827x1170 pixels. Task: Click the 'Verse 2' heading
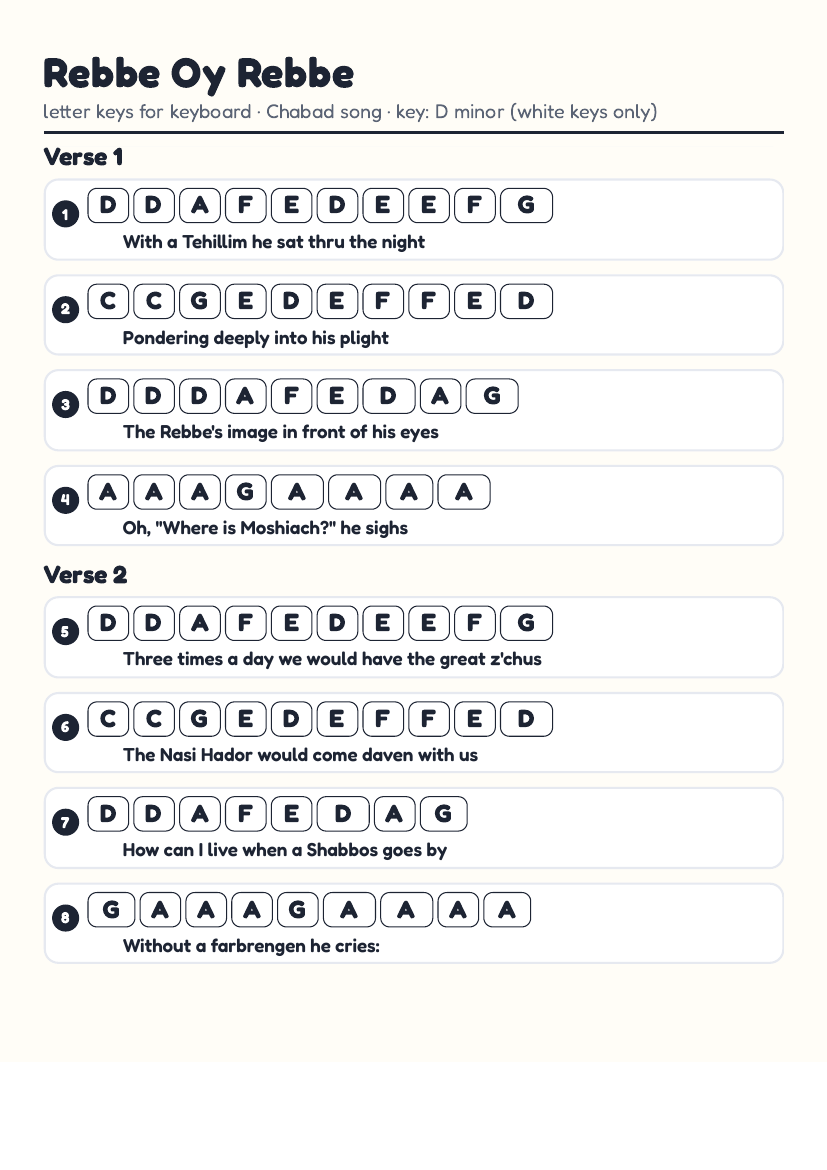coord(85,575)
